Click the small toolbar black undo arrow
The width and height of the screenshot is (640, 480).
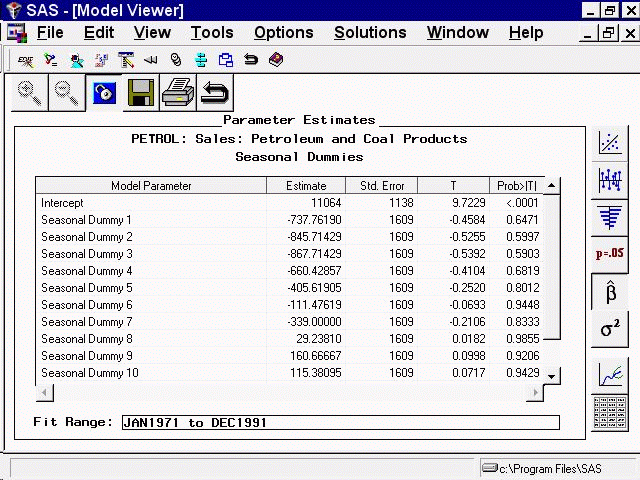(x=251, y=60)
